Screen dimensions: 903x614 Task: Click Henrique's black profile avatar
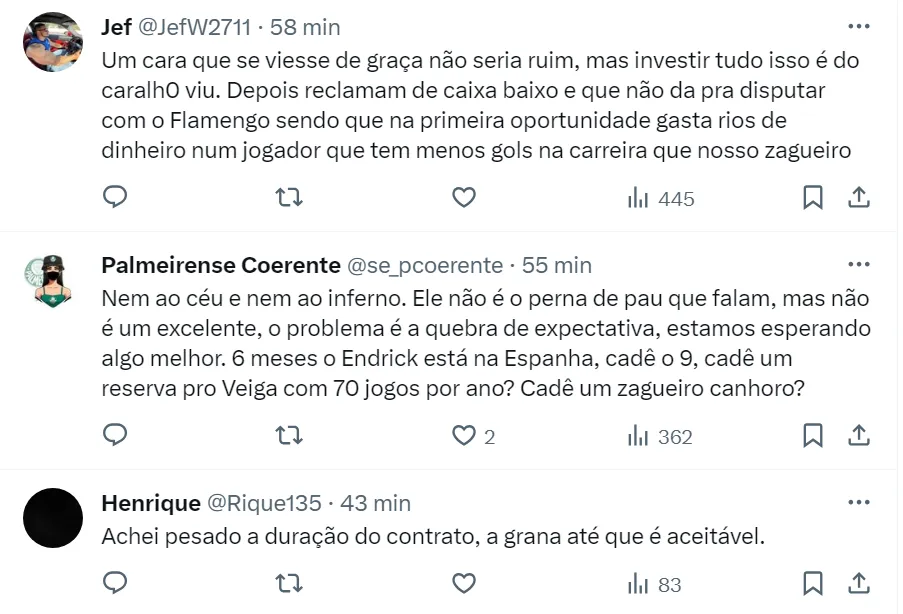[x=52, y=518]
